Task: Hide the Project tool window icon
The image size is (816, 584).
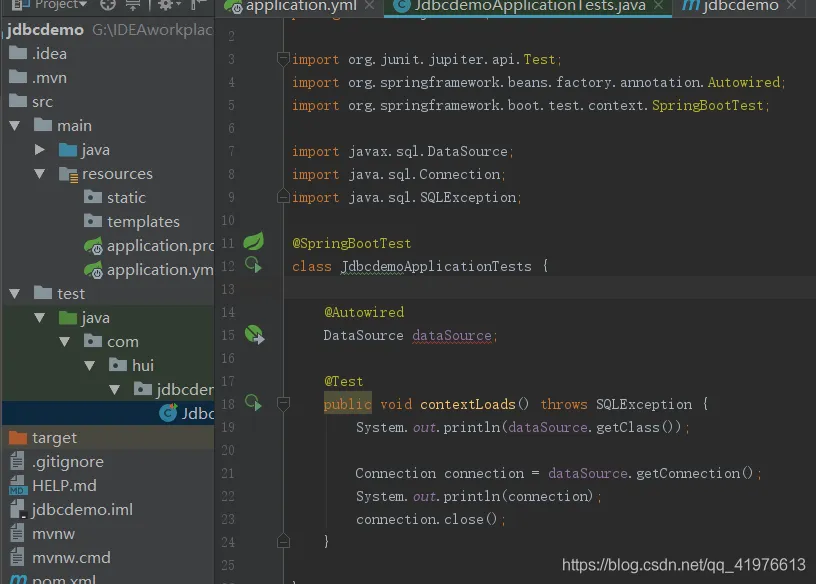Action: (x=198, y=5)
